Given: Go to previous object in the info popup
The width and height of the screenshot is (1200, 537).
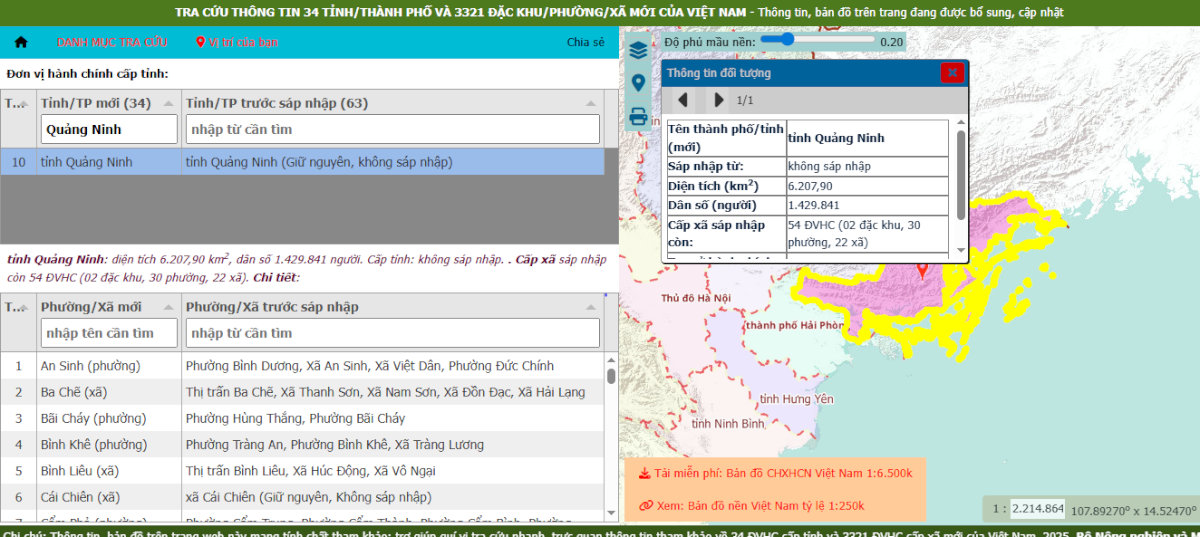Looking at the screenshot, I should [683, 100].
